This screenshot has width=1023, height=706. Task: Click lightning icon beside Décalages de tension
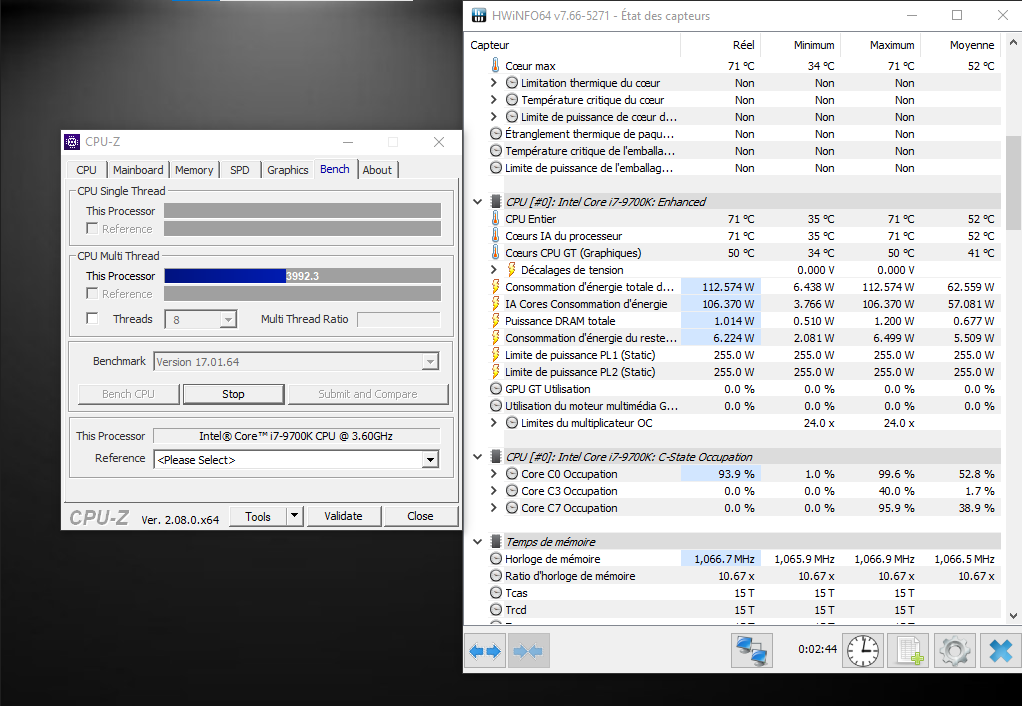(x=512, y=269)
